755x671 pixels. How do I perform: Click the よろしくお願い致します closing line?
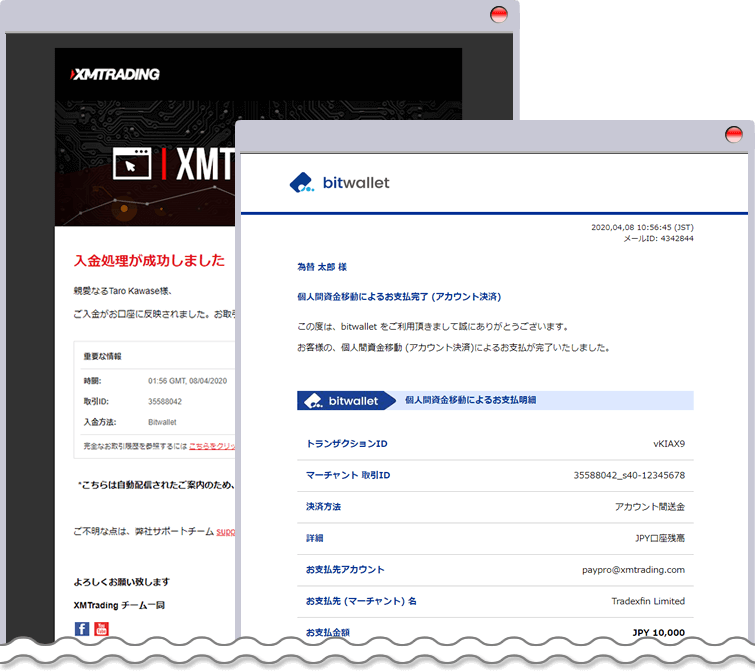[121, 582]
